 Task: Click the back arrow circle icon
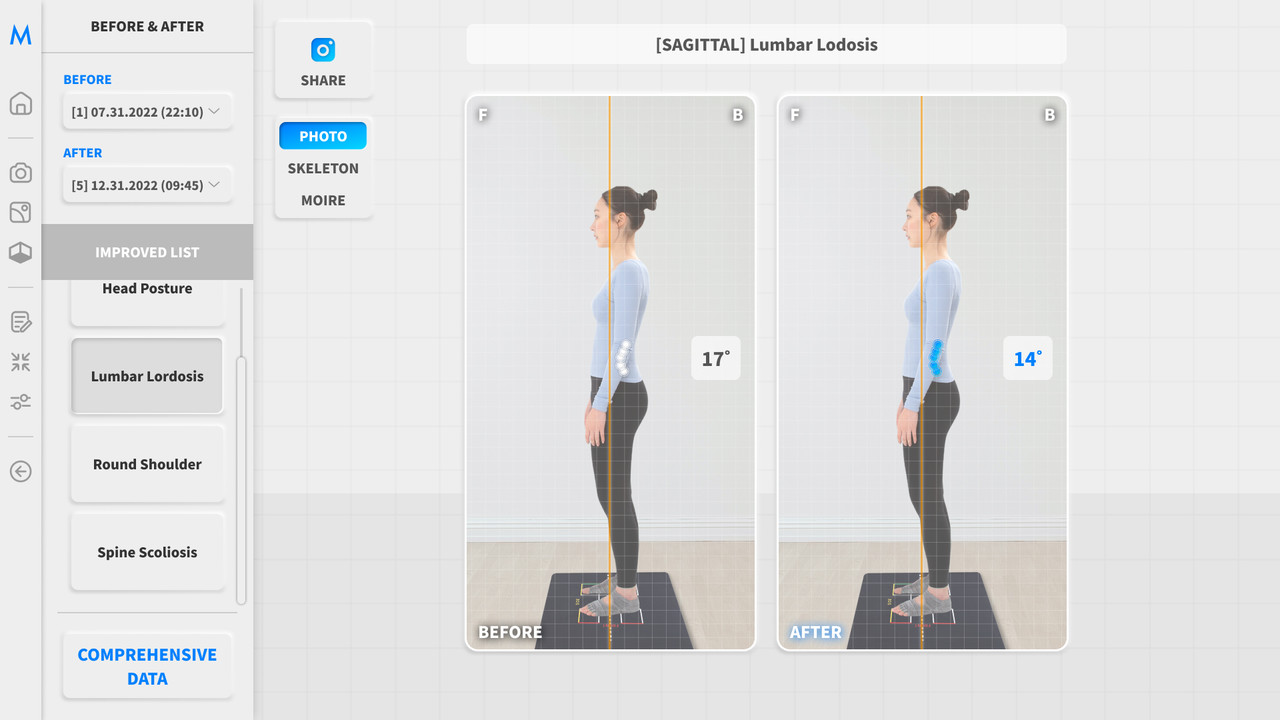pos(21,471)
